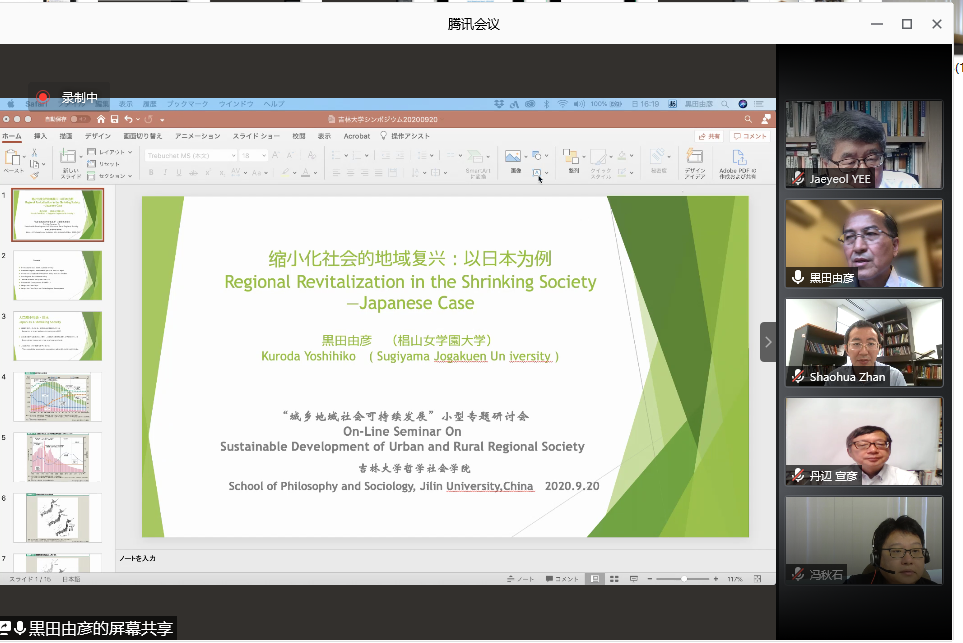
Task: Open the Design ribbon tab
Action: pos(98,136)
